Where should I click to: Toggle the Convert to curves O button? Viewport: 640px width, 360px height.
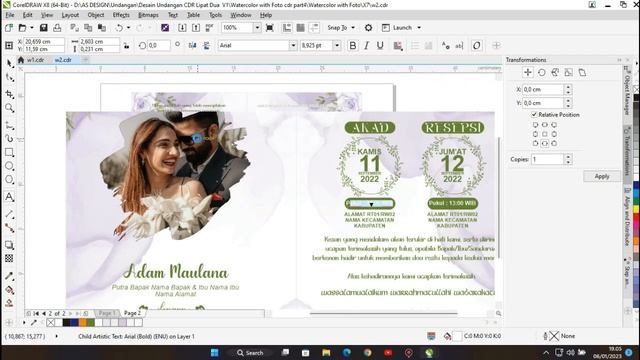point(476,46)
